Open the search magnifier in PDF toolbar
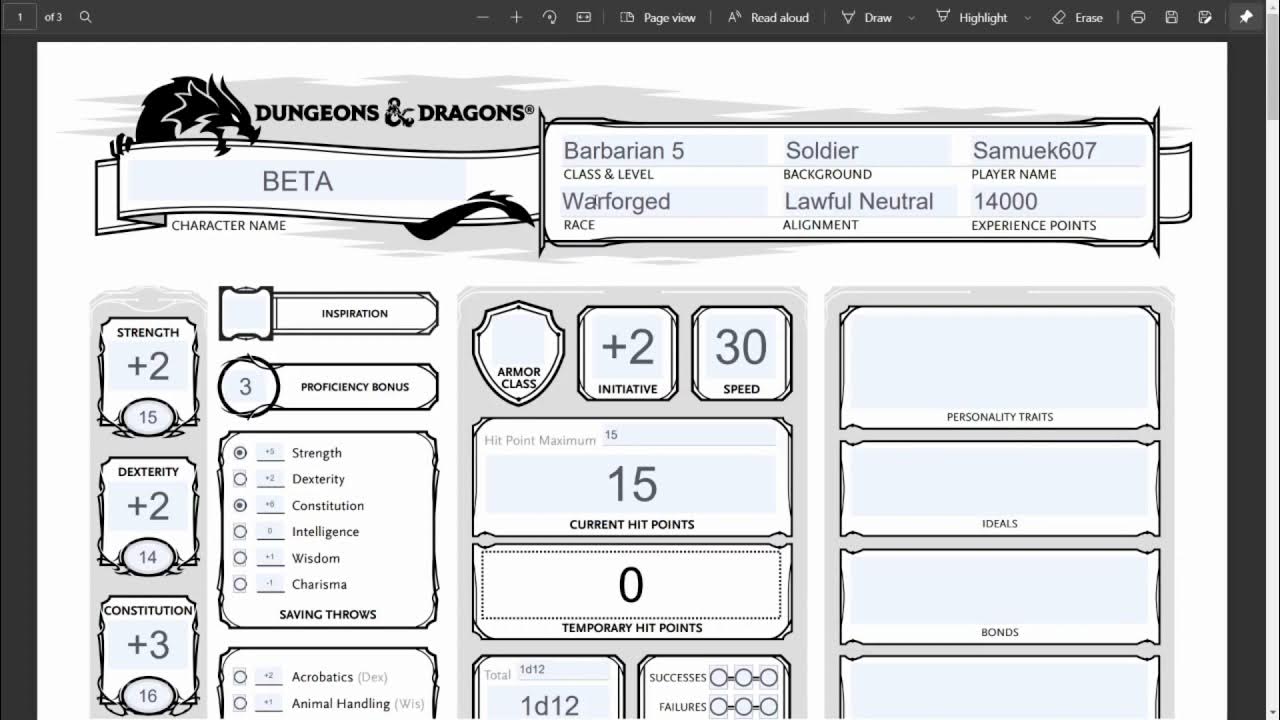The width and height of the screenshot is (1280, 720). click(x=86, y=17)
